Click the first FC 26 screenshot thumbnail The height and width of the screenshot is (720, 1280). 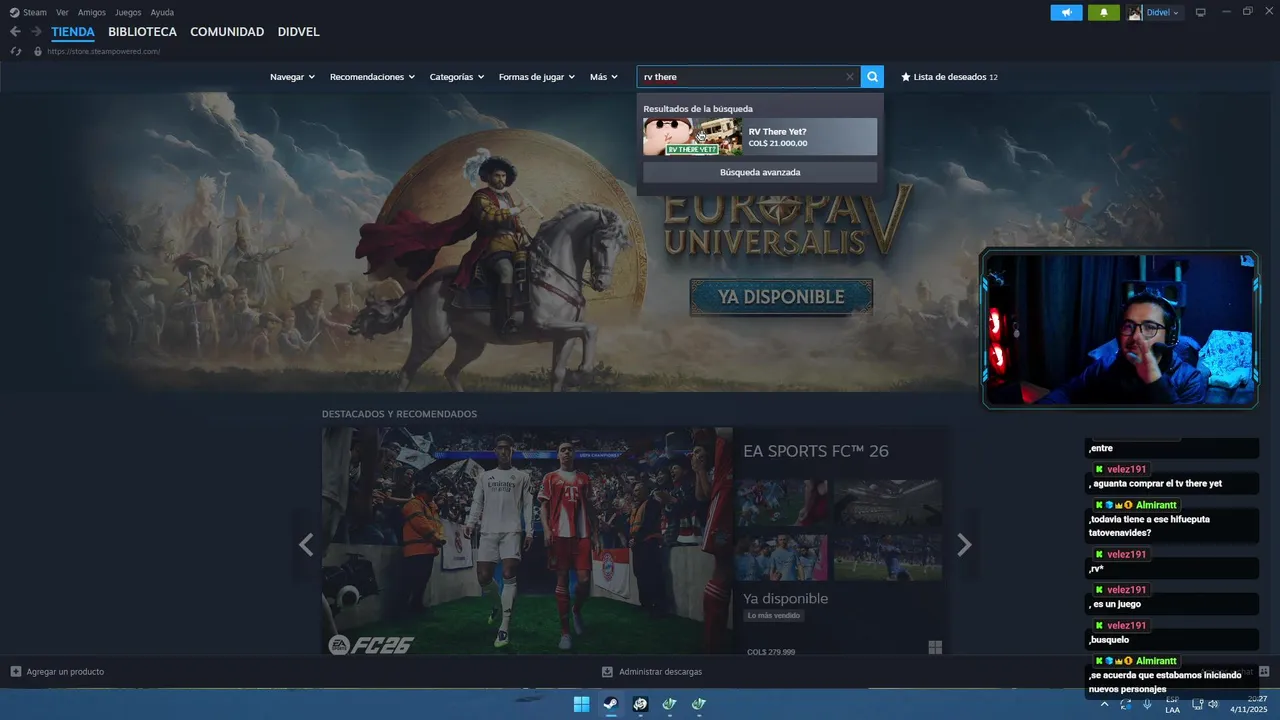pos(782,503)
